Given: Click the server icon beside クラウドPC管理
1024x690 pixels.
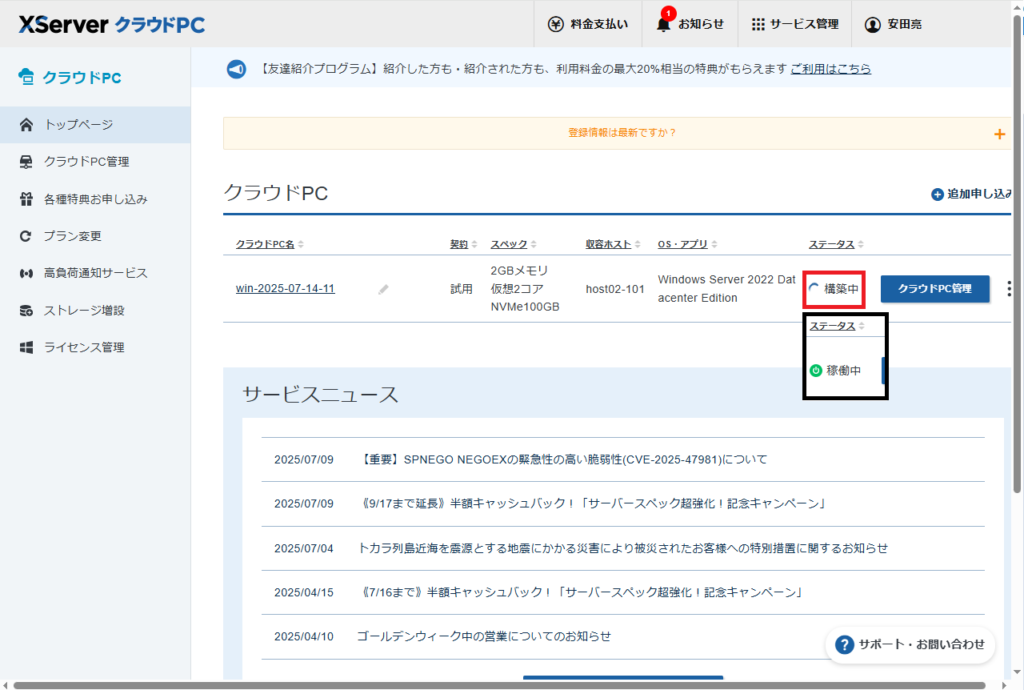Looking at the screenshot, I should coord(26,162).
